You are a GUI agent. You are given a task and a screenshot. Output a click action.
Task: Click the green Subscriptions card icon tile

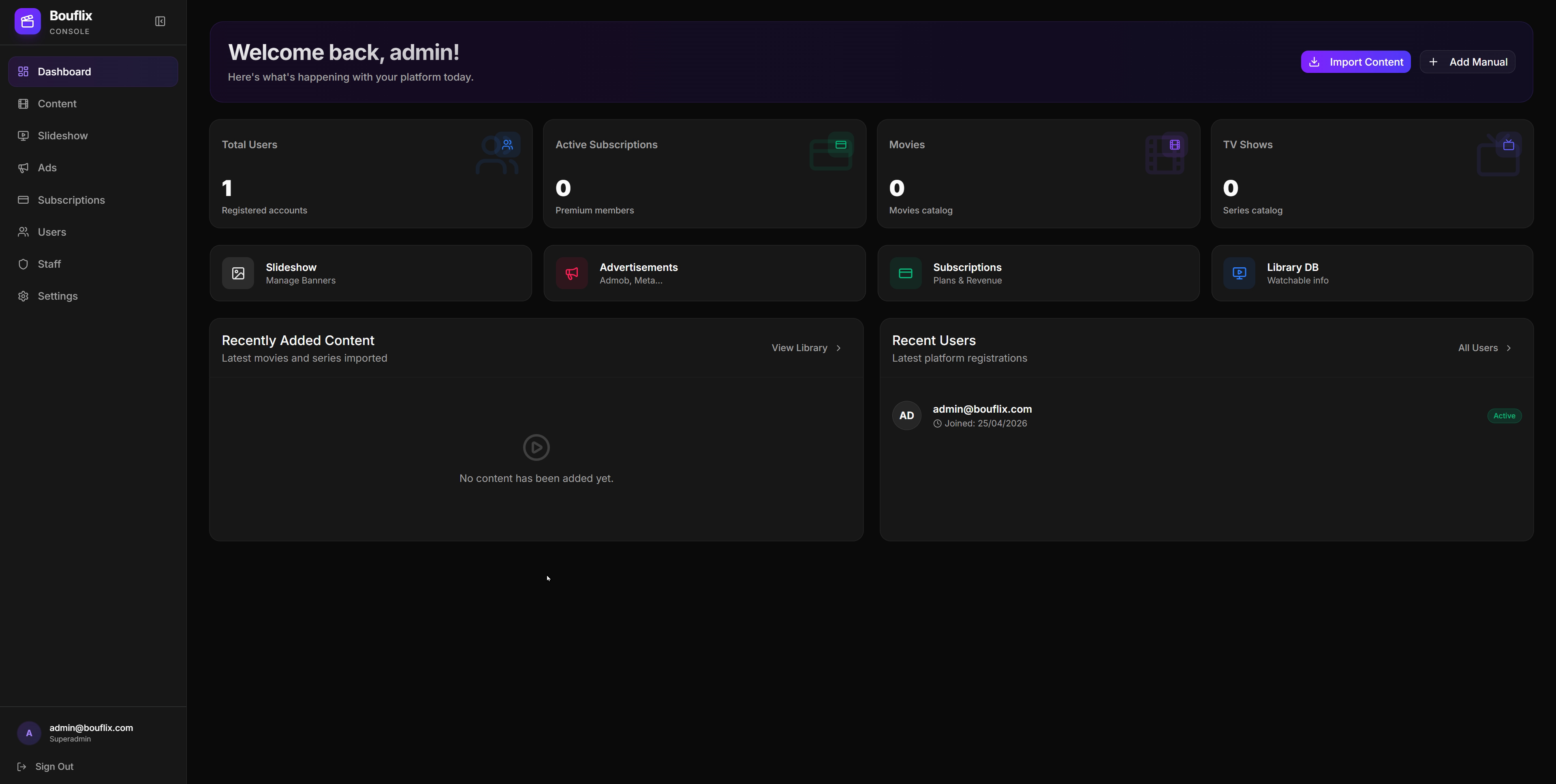tap(906, 273)
